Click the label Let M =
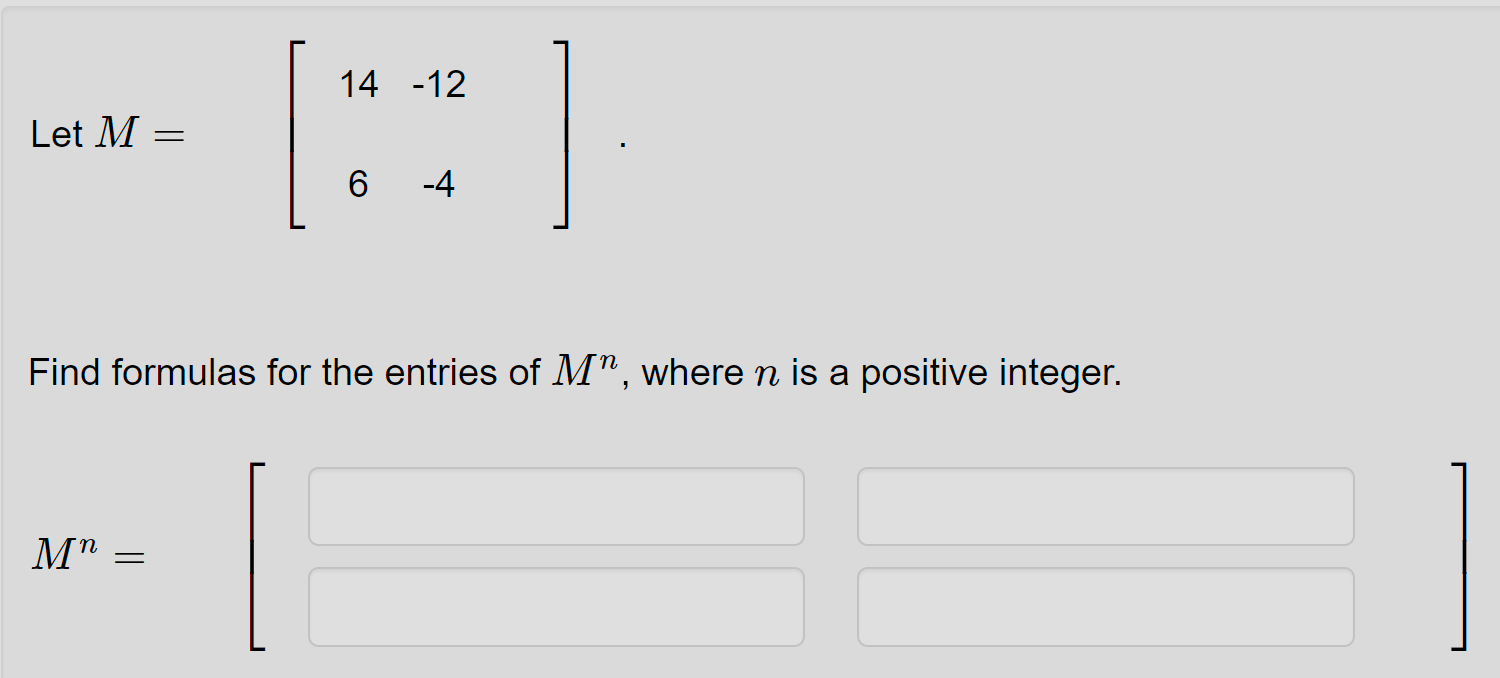 click(107, 133)
